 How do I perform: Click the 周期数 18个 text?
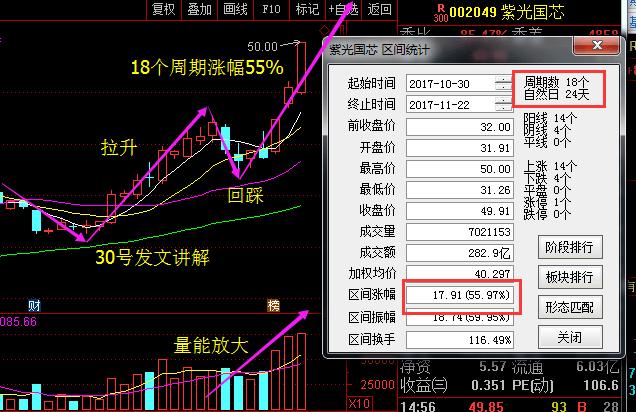click(x=556, y=82)
